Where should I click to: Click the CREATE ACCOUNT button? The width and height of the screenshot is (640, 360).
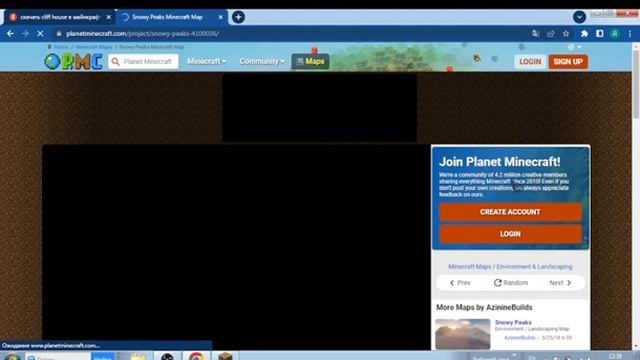click(x=510, y=212)
